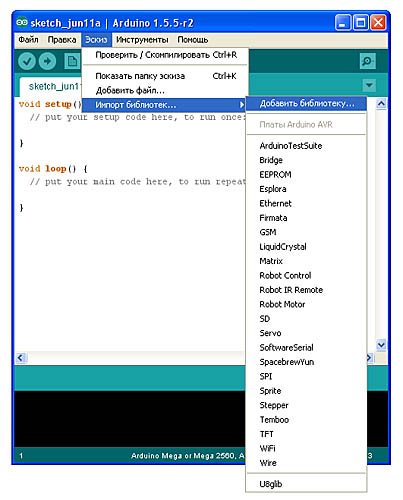Viewport: 403px width, 500px height.
Task: Select the Robot IR Remote library
Action: pos(306,290)
